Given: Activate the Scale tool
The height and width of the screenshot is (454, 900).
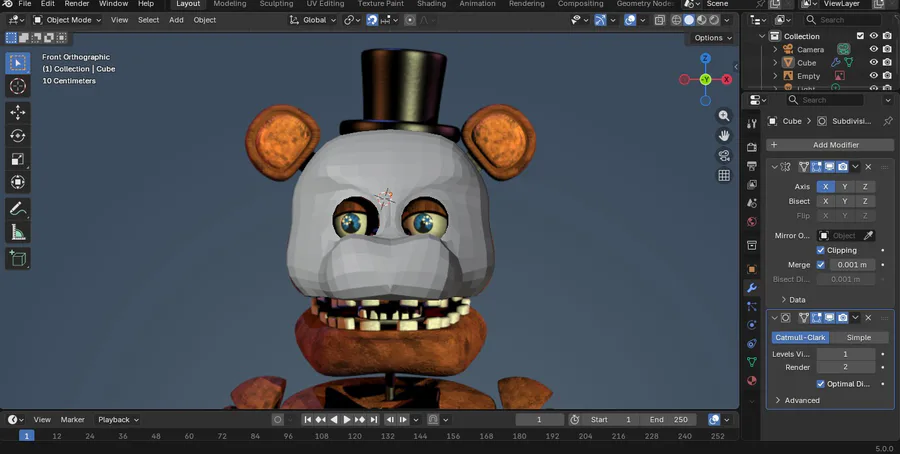Looking at the screenshot, I should (18, 159).
